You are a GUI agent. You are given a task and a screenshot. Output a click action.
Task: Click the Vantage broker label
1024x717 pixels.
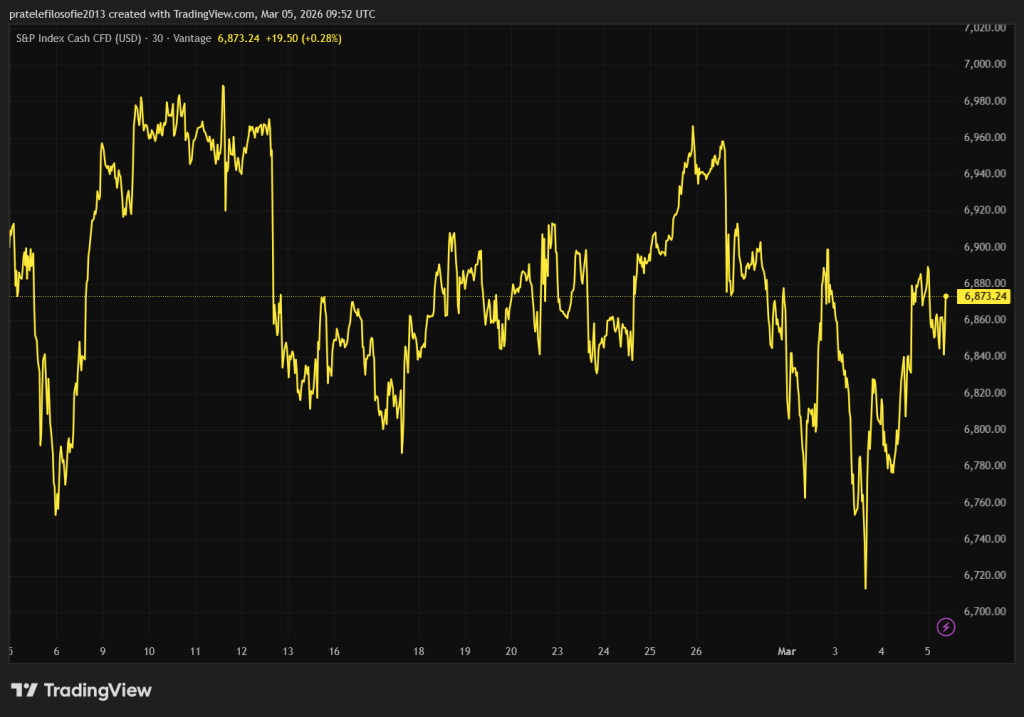pos(192,38)
